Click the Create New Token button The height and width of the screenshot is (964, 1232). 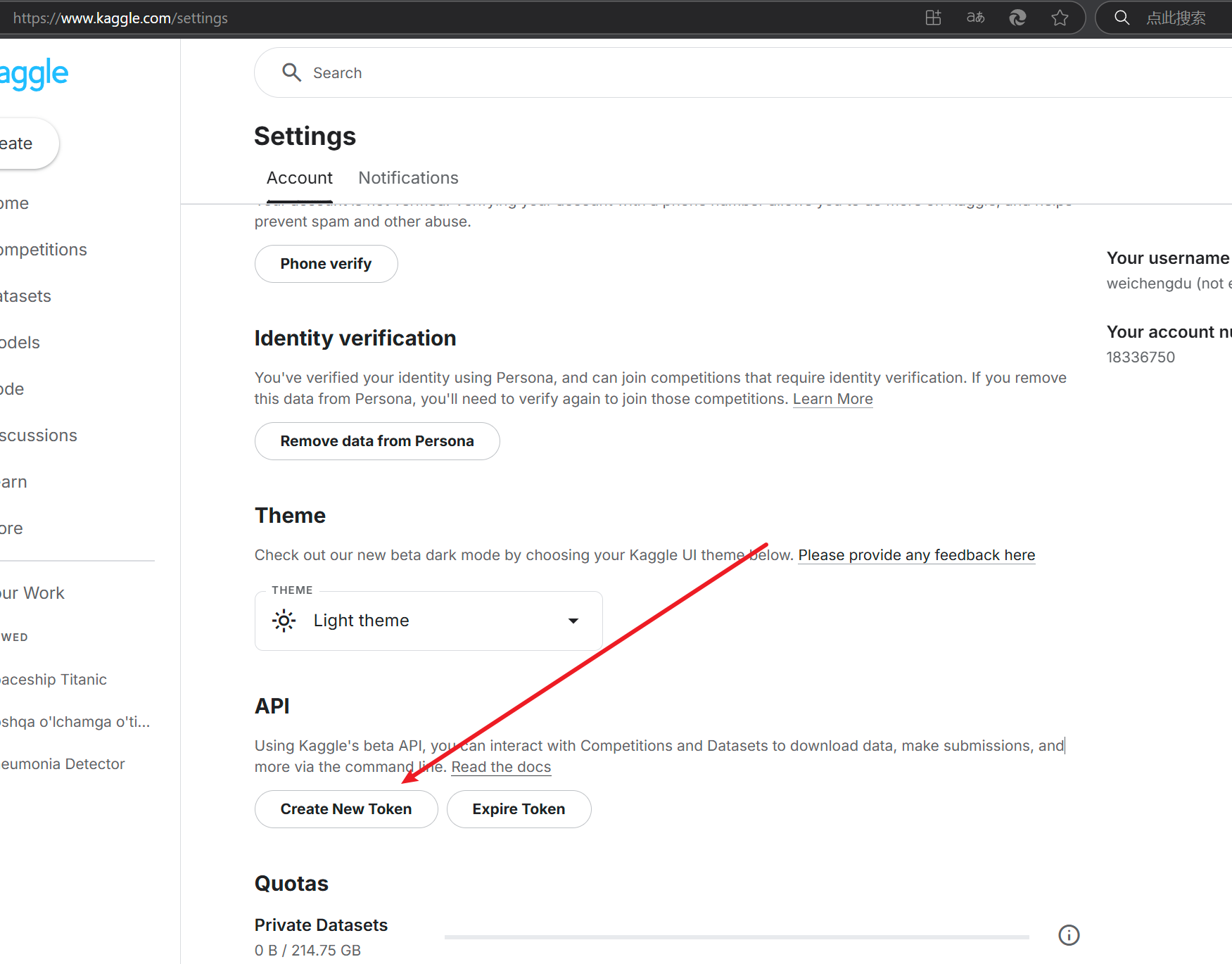(x=346, y=809)
